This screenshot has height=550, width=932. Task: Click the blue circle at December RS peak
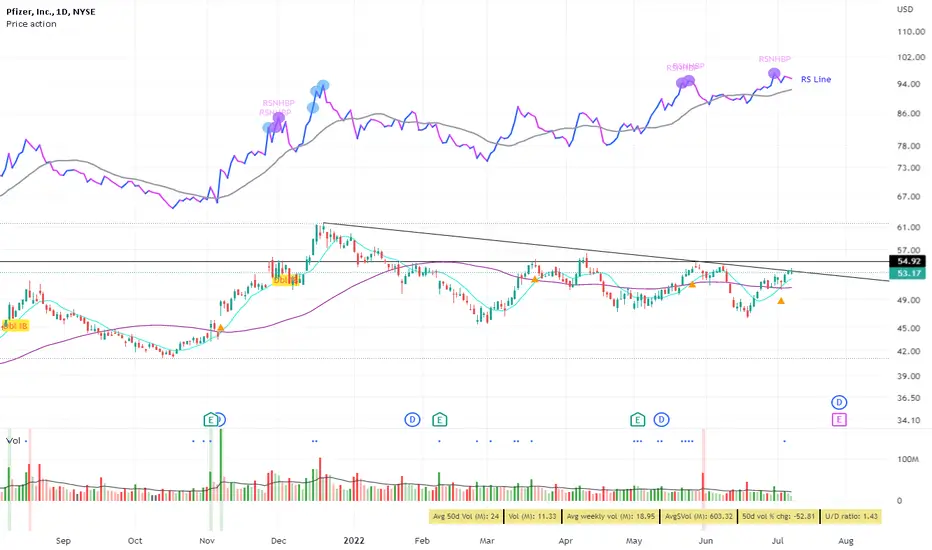click(323, 86)
